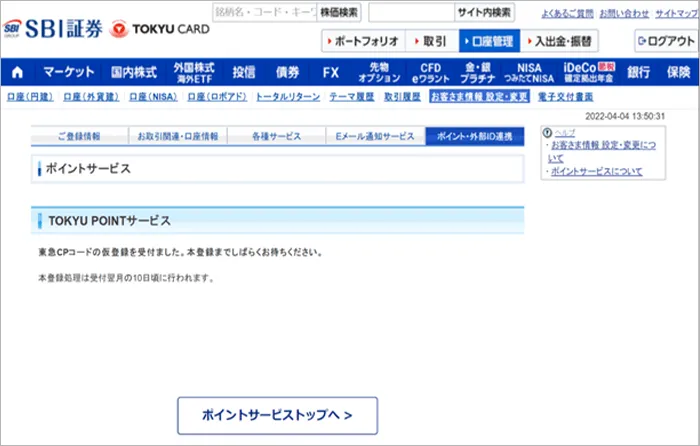700x446 pixels.
Task: Open the 入出金・振替 menu
Action: click(562, 41)
